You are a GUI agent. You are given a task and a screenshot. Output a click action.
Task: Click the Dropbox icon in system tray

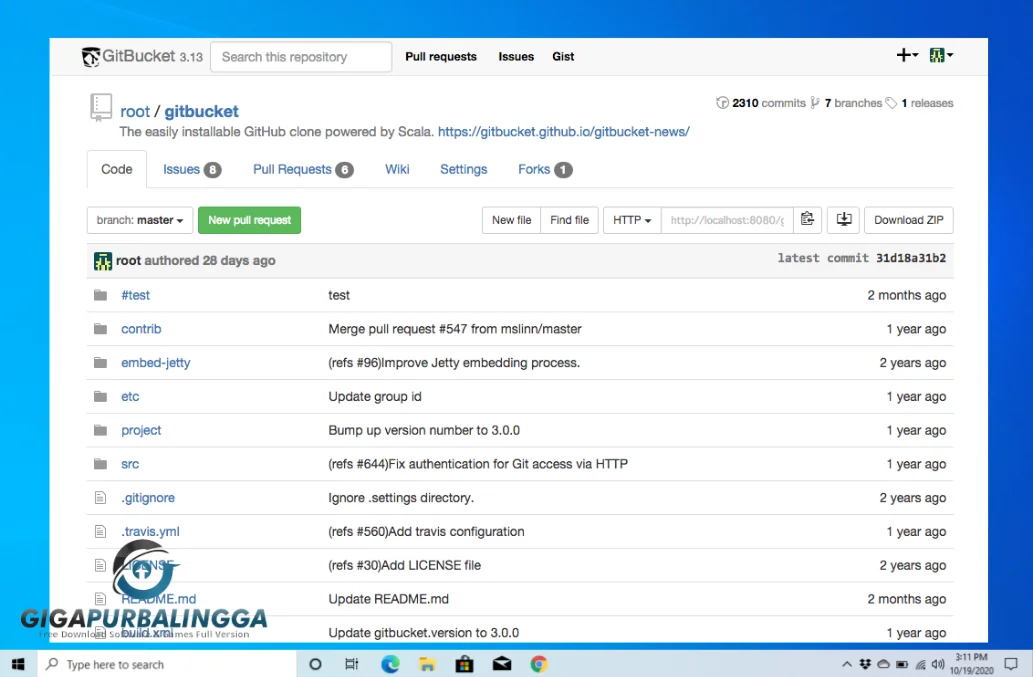864,663
